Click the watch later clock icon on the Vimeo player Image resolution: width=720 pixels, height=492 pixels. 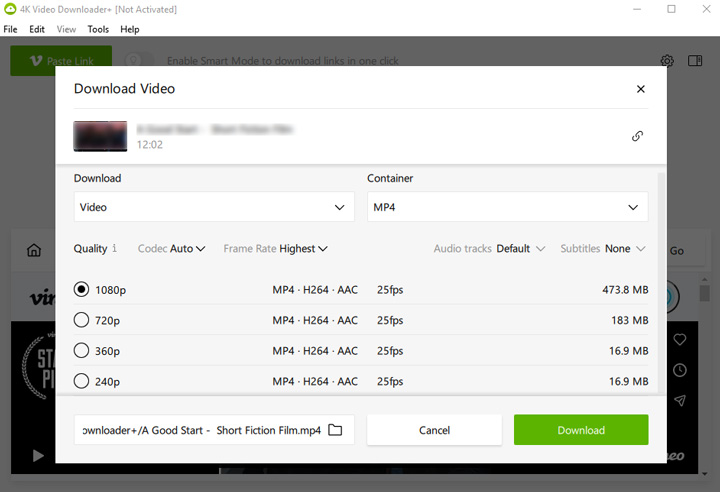click(680, 370)
